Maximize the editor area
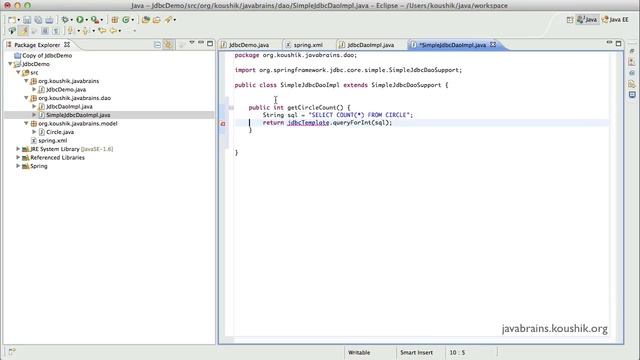Screen dimensions: 640x360 click(619, 43)
